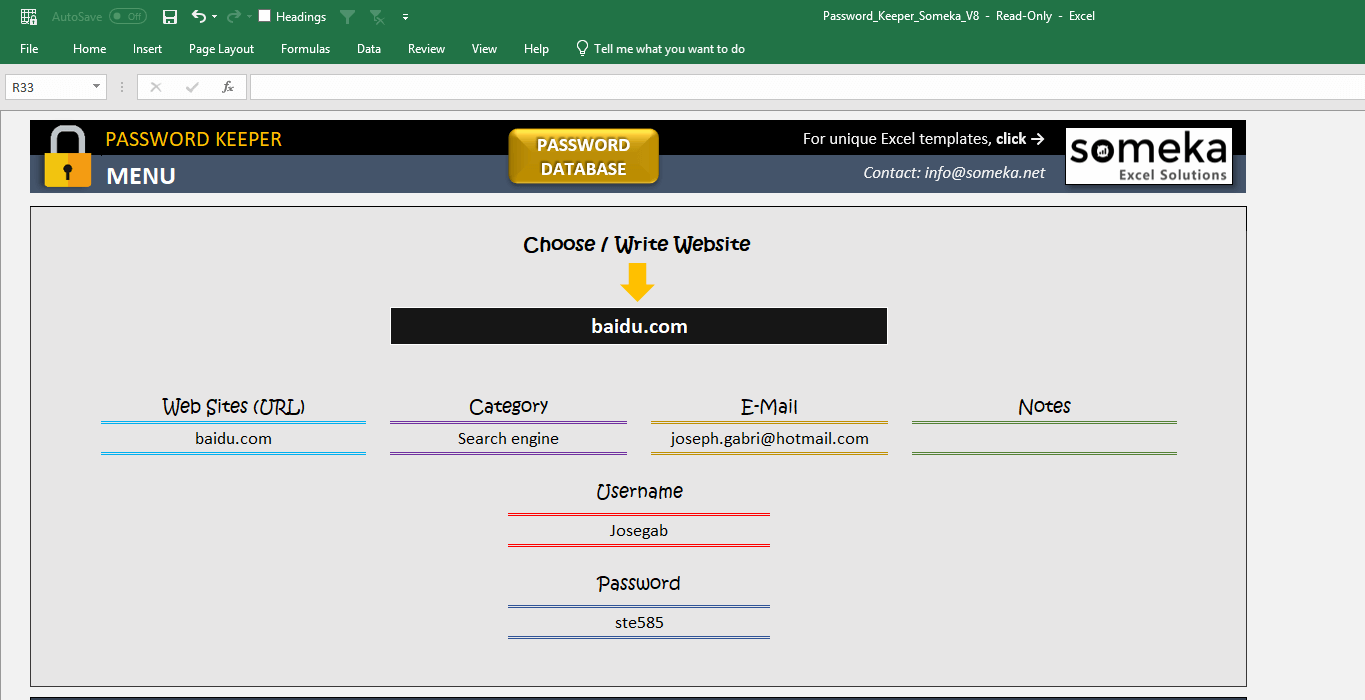Open the Page Layout tab
The height and width of the screenshot is (700, 1365).
221,49
